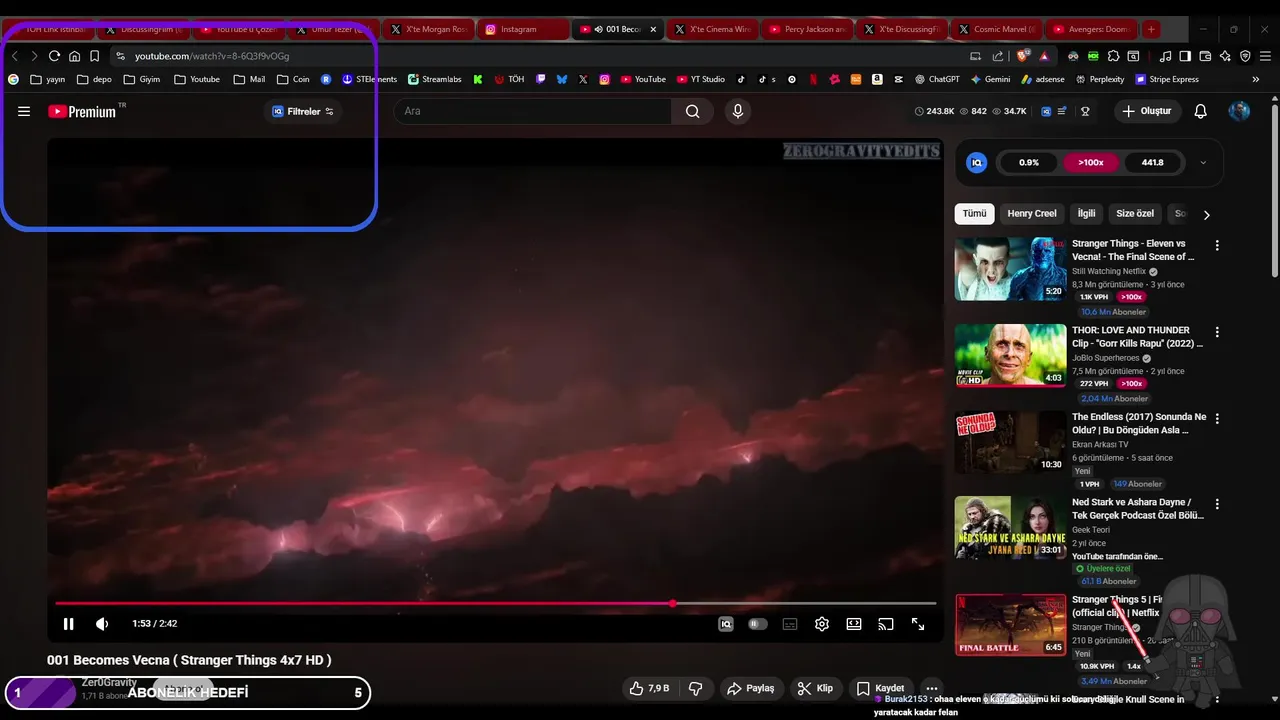1280x720 pixels.
Task: Share video with Paylaş button
Action: click(751, 688)
